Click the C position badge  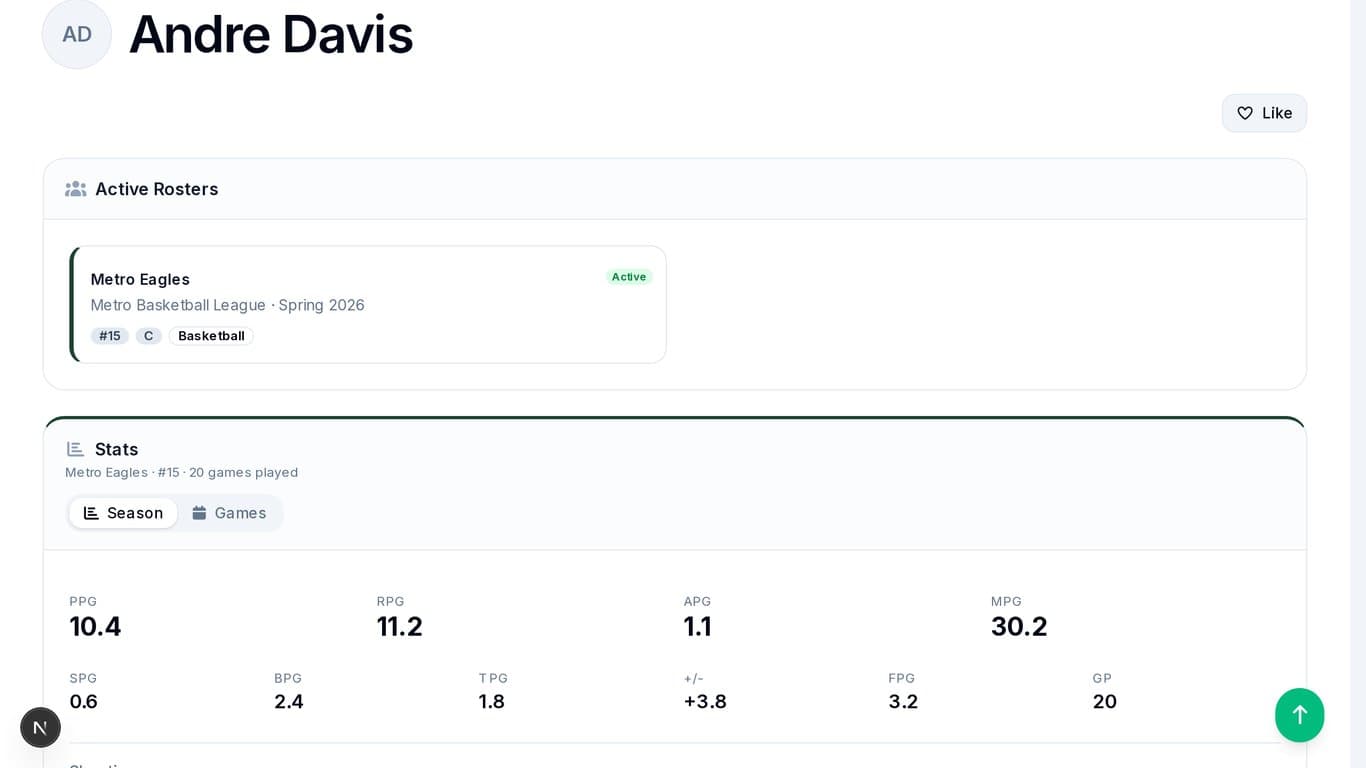[x=148, y=336]
